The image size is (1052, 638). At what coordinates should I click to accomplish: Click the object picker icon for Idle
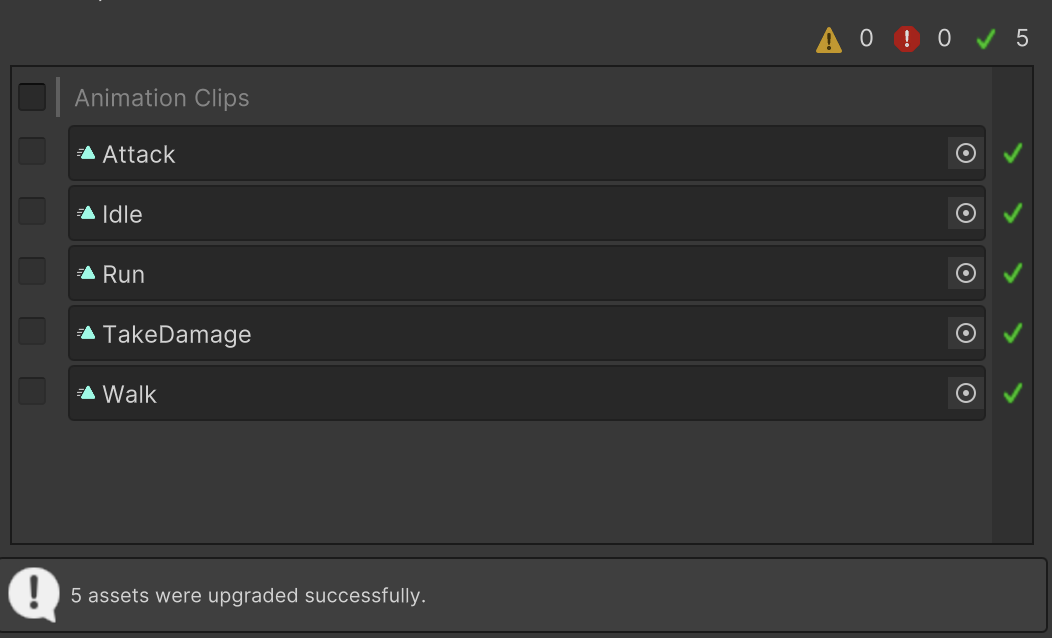965,213
